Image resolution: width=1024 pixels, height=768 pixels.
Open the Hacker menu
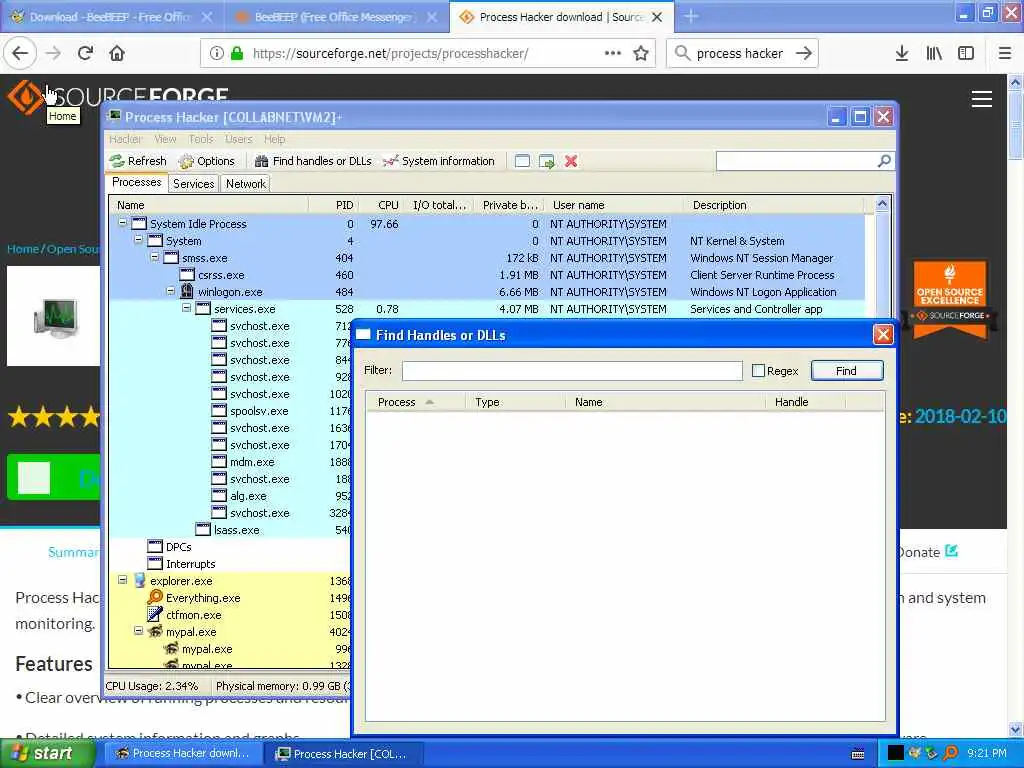[x=125, y=139]
